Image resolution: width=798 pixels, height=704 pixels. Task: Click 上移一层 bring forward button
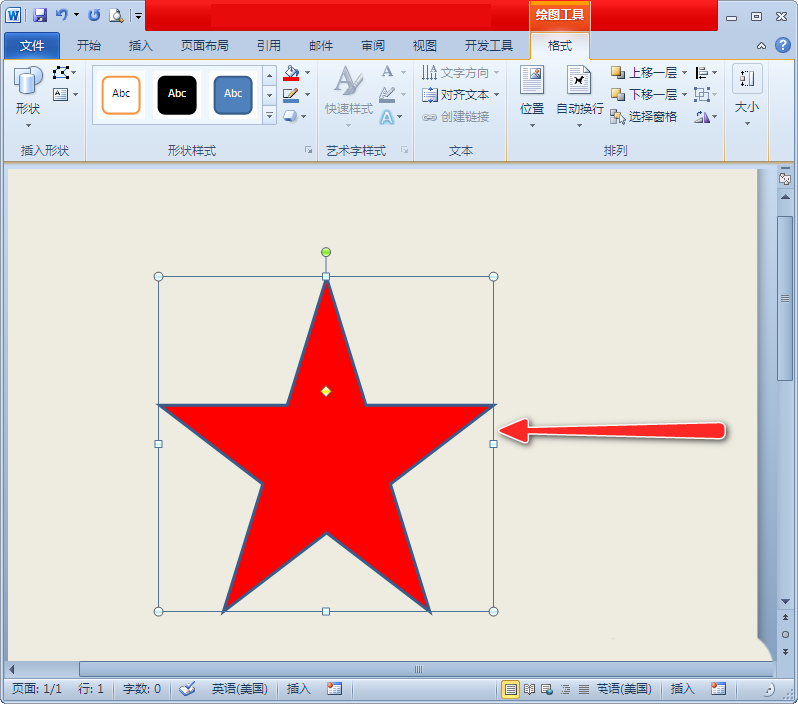pyautogui.click(x=644, y=73)
